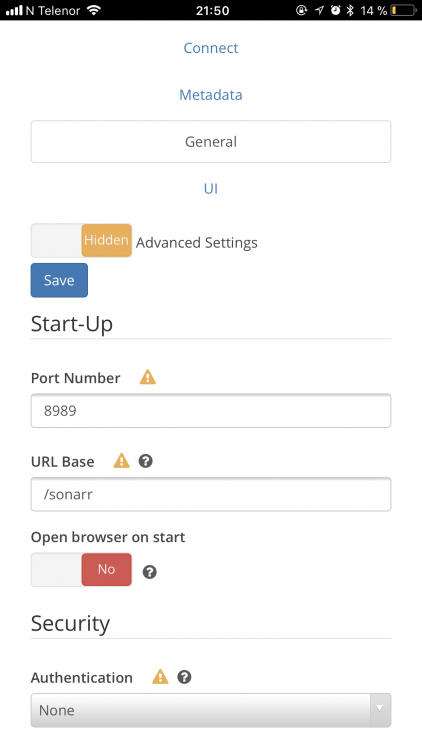Open the Authentication help question mark icon

tap(184, 677)
